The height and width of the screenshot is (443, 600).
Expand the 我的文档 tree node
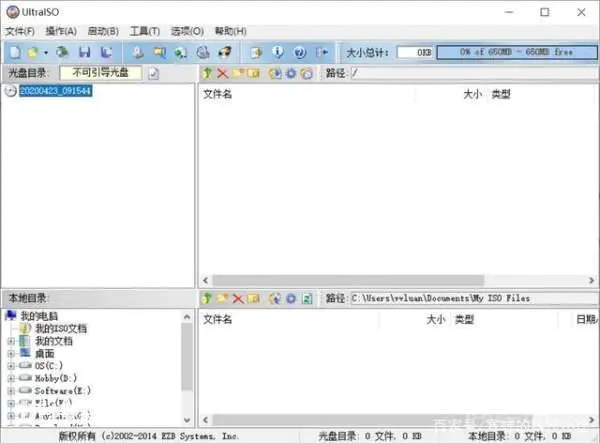11,341
